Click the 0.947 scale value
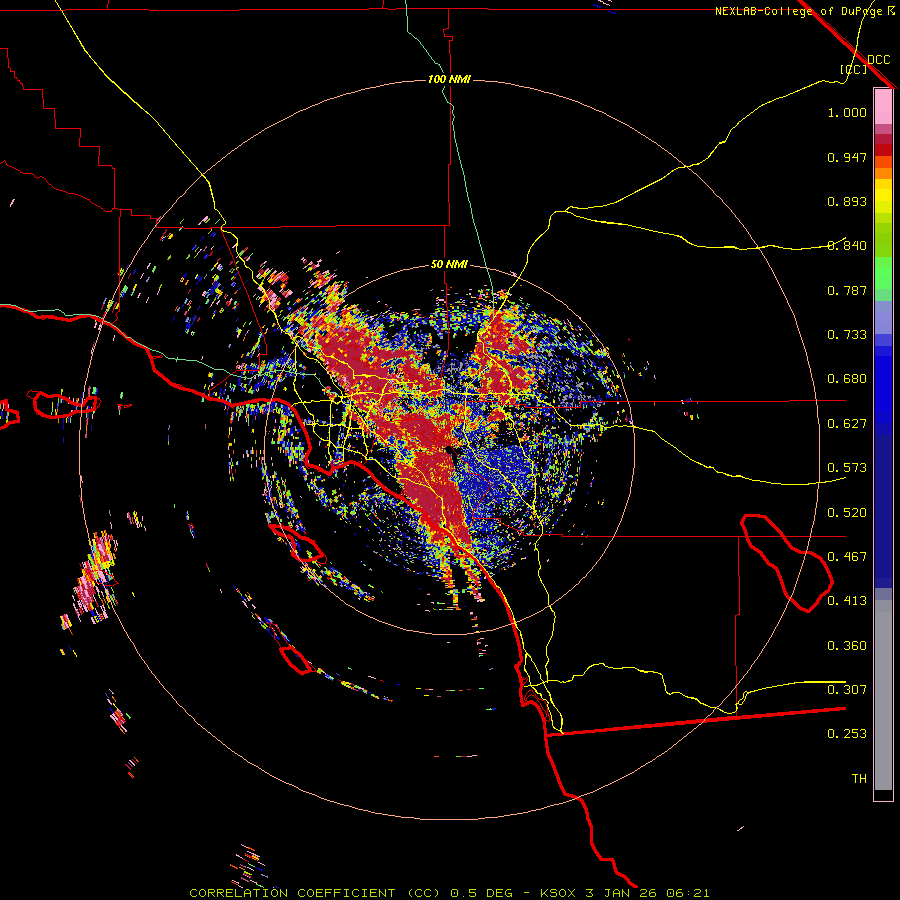900x900 pixels. tap(847, 157)
